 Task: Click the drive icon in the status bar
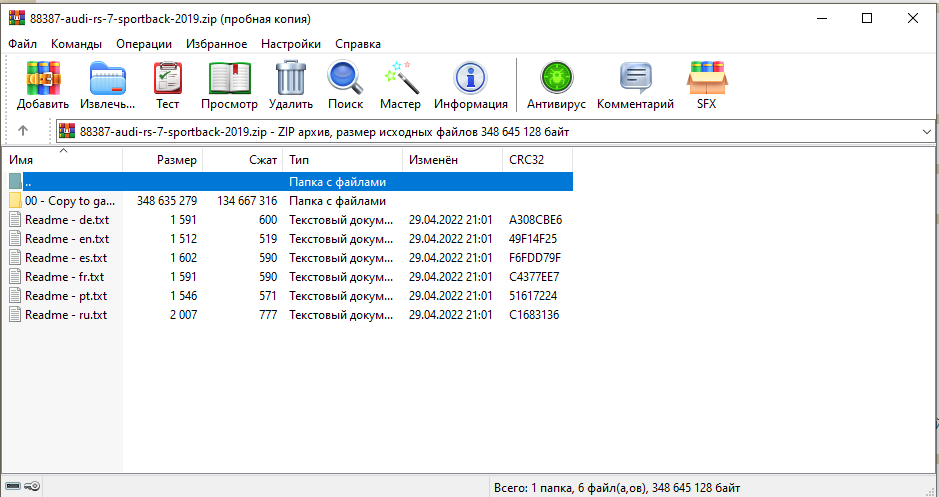[13, 486]
